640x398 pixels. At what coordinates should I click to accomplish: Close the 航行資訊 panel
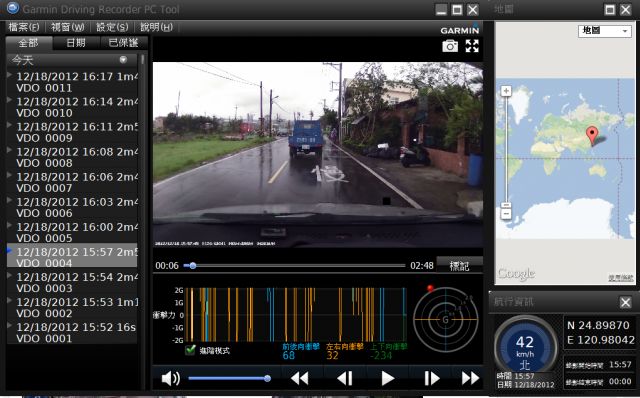pos(625,302)
